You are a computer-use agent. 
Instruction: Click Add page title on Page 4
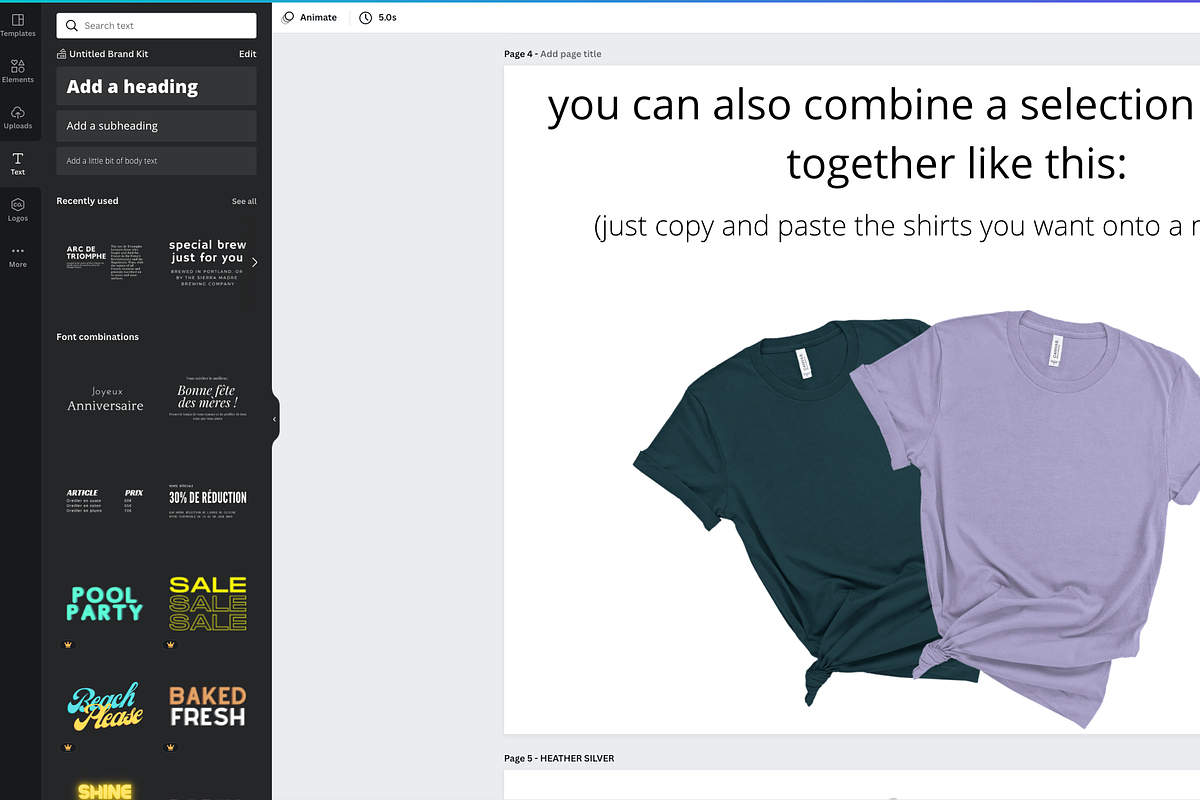coord(571,54)
